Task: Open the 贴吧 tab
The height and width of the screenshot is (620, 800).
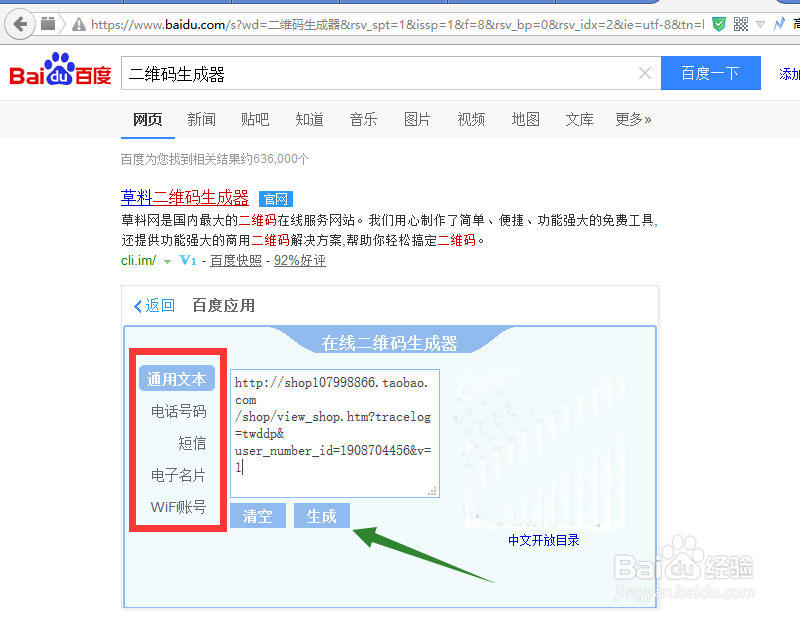Action: [255, 119]
